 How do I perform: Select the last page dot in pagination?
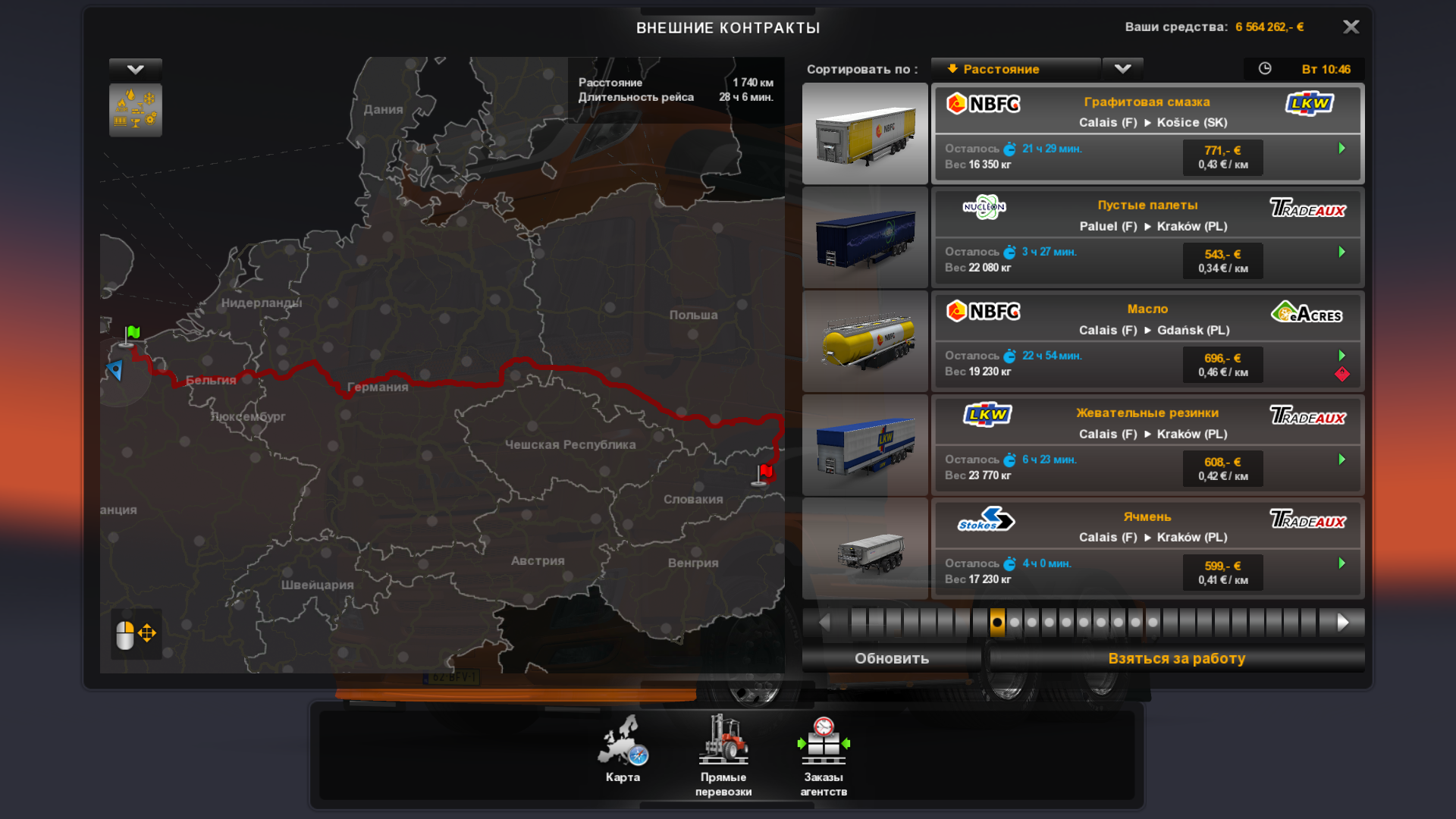pos(1153,623)
